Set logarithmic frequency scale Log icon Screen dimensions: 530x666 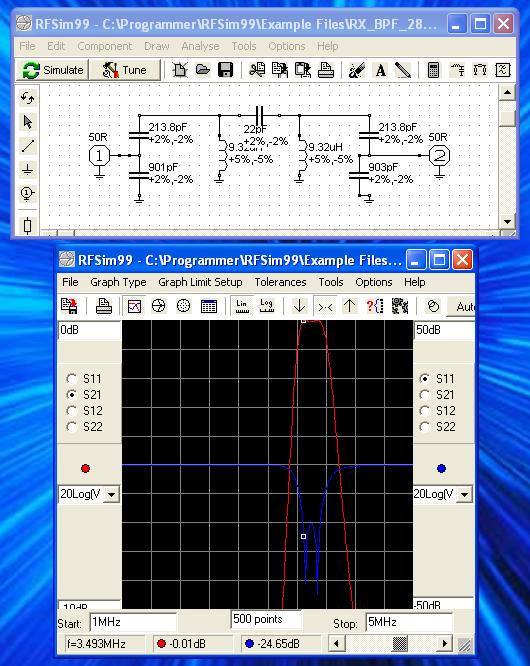(266, 306)
